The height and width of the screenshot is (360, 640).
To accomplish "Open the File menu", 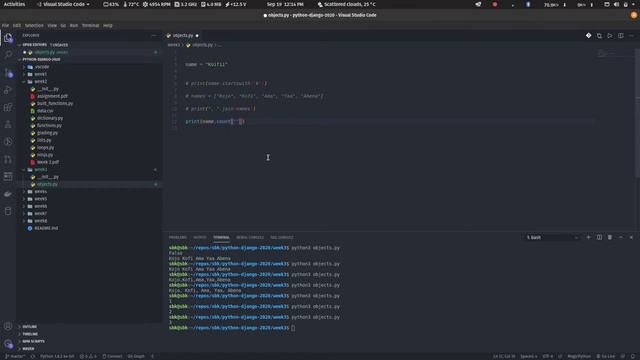I will pyautogui.click(x=5, y=25).
